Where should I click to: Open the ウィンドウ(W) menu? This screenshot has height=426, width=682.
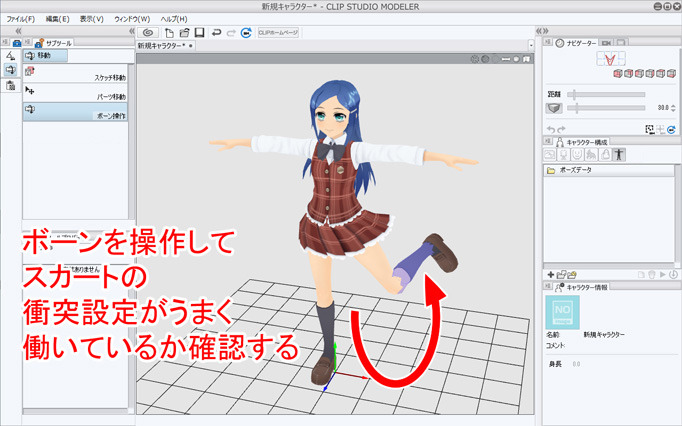pyautogui.click(x=132, y=19)
